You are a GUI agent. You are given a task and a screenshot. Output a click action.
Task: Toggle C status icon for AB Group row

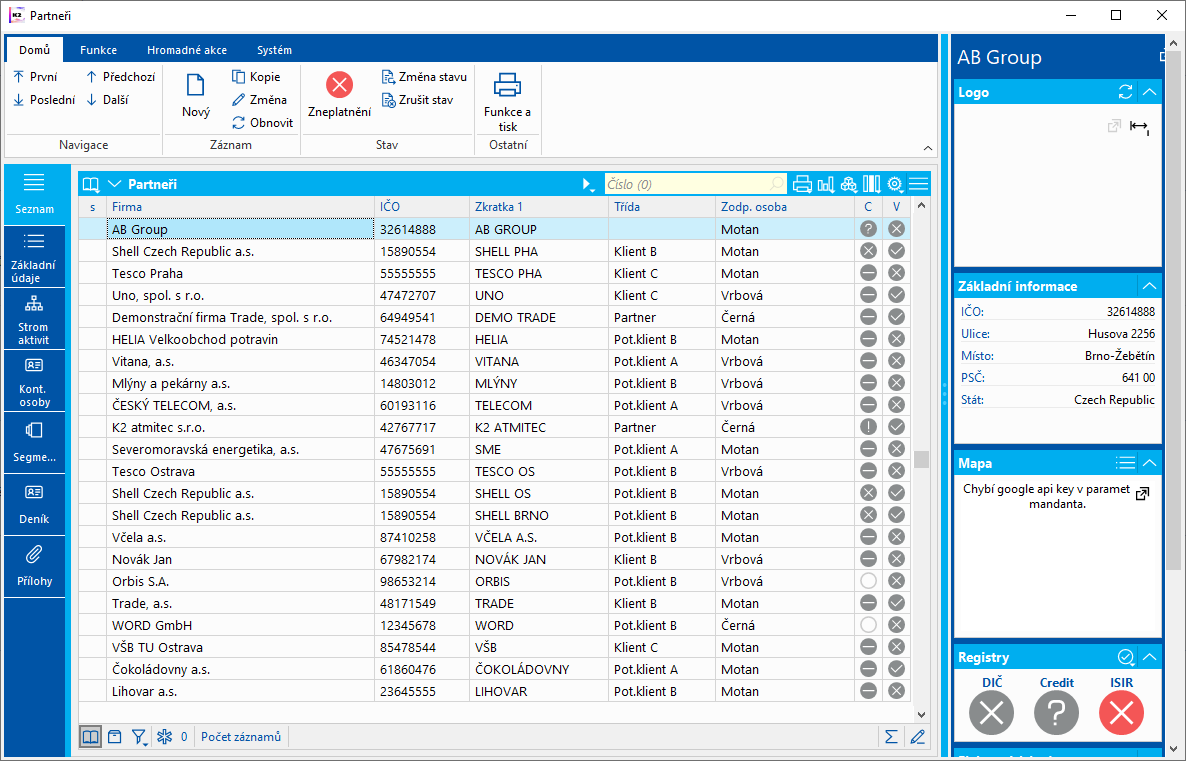(x=868, y=229)
